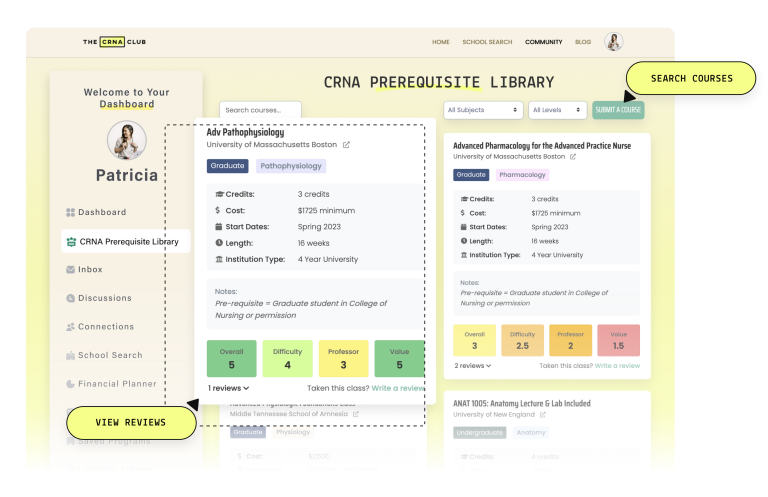Click the Difficulty 2.5 rating box

tap(523, 340)
